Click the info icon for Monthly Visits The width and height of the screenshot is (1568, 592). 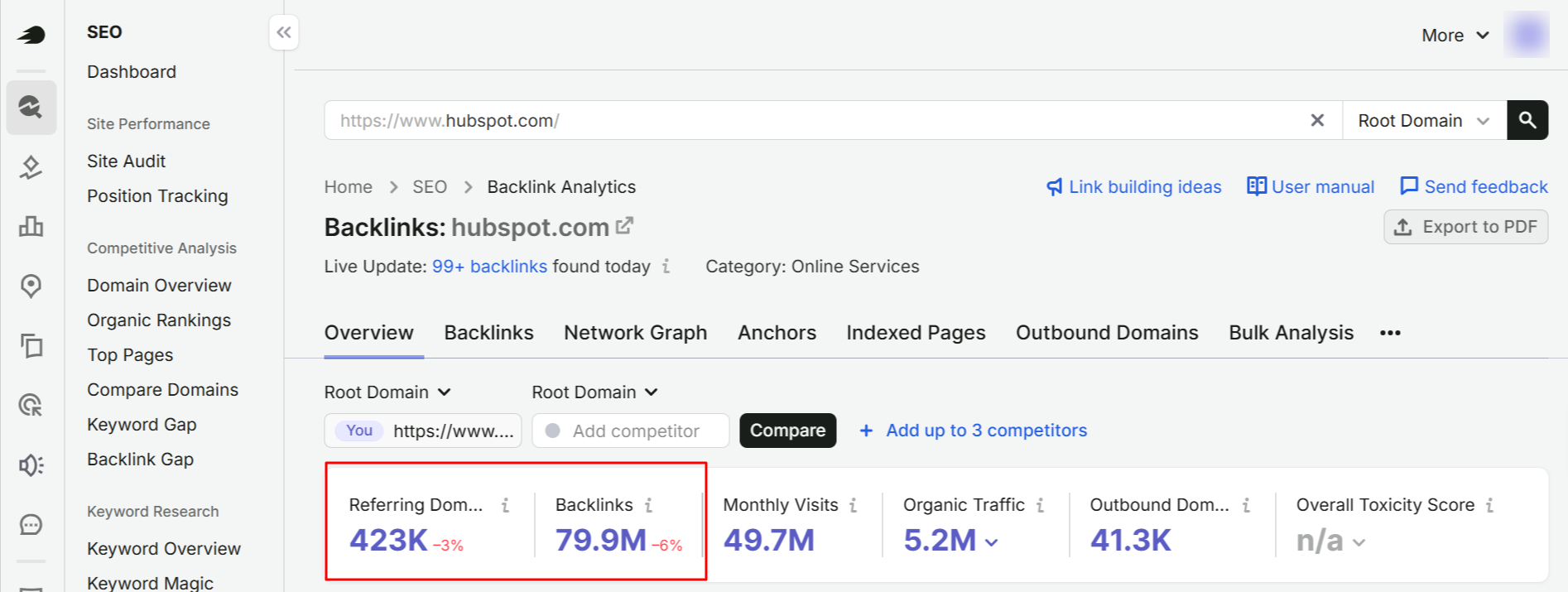[x=853, y=505]
